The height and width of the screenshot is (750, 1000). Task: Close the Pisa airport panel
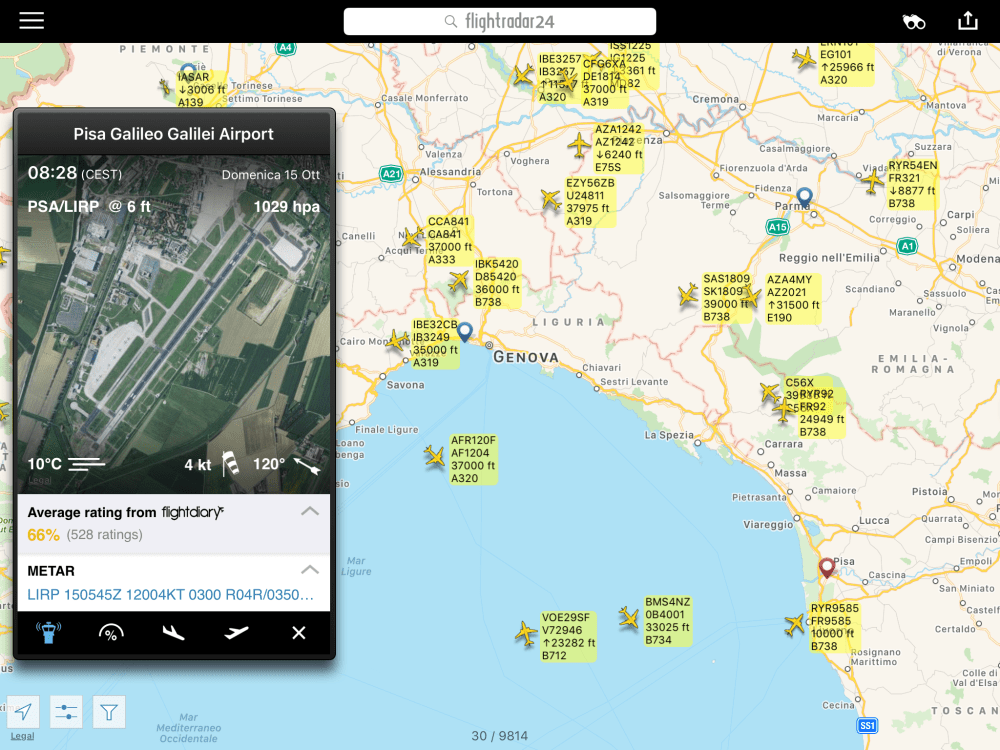pos(298,633)
